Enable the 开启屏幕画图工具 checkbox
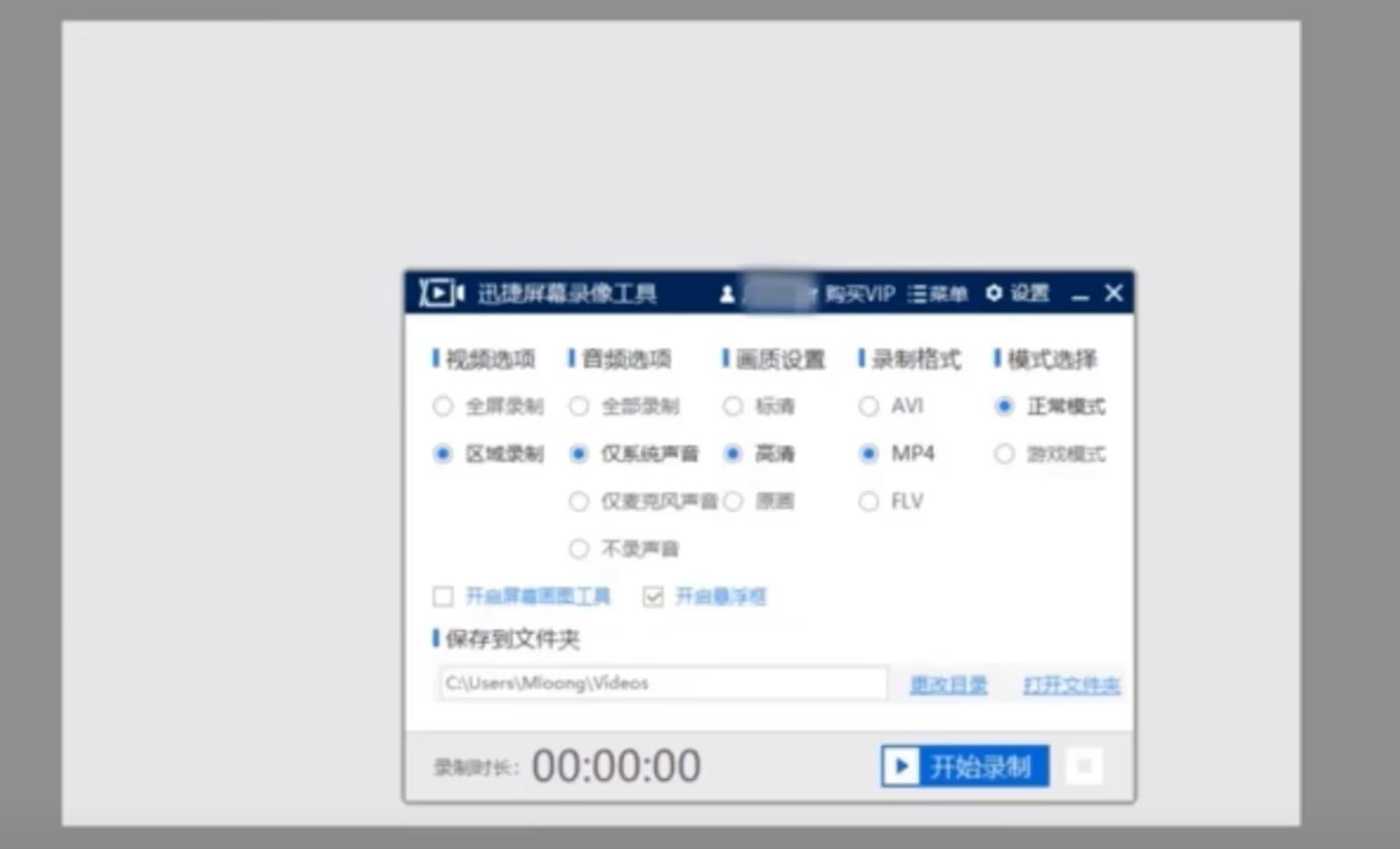The height and width of the screenshot is (849, 1400). pyautogui.click(x=443, y=597)
